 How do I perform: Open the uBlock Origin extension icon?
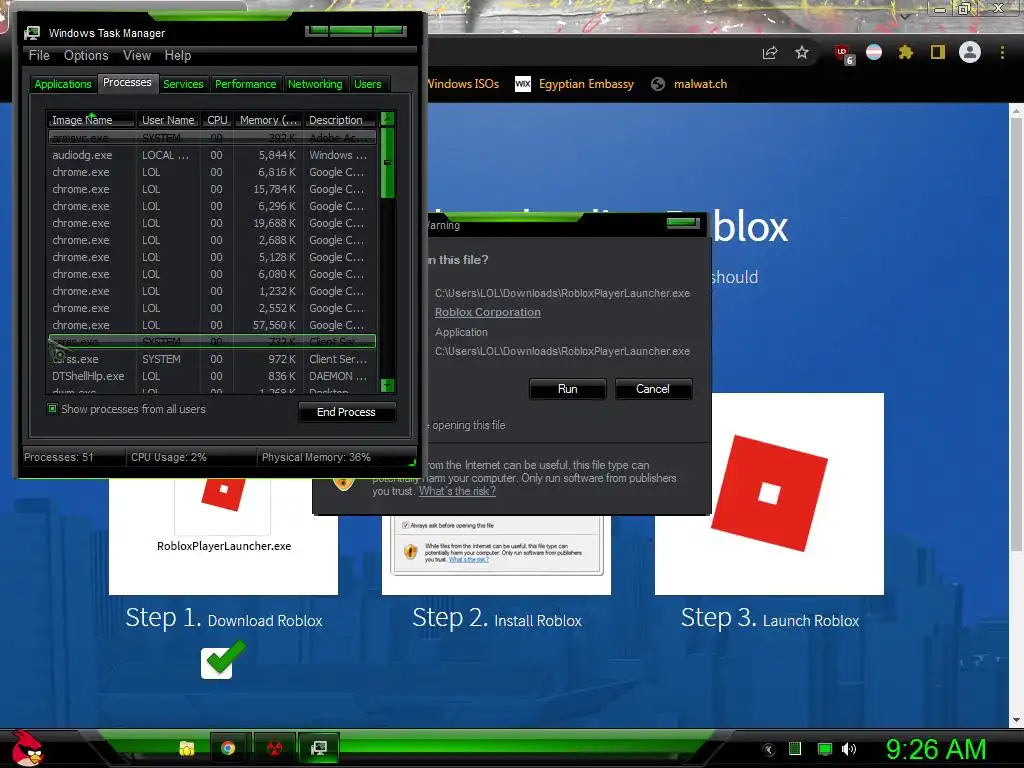(x=844, y=54)
